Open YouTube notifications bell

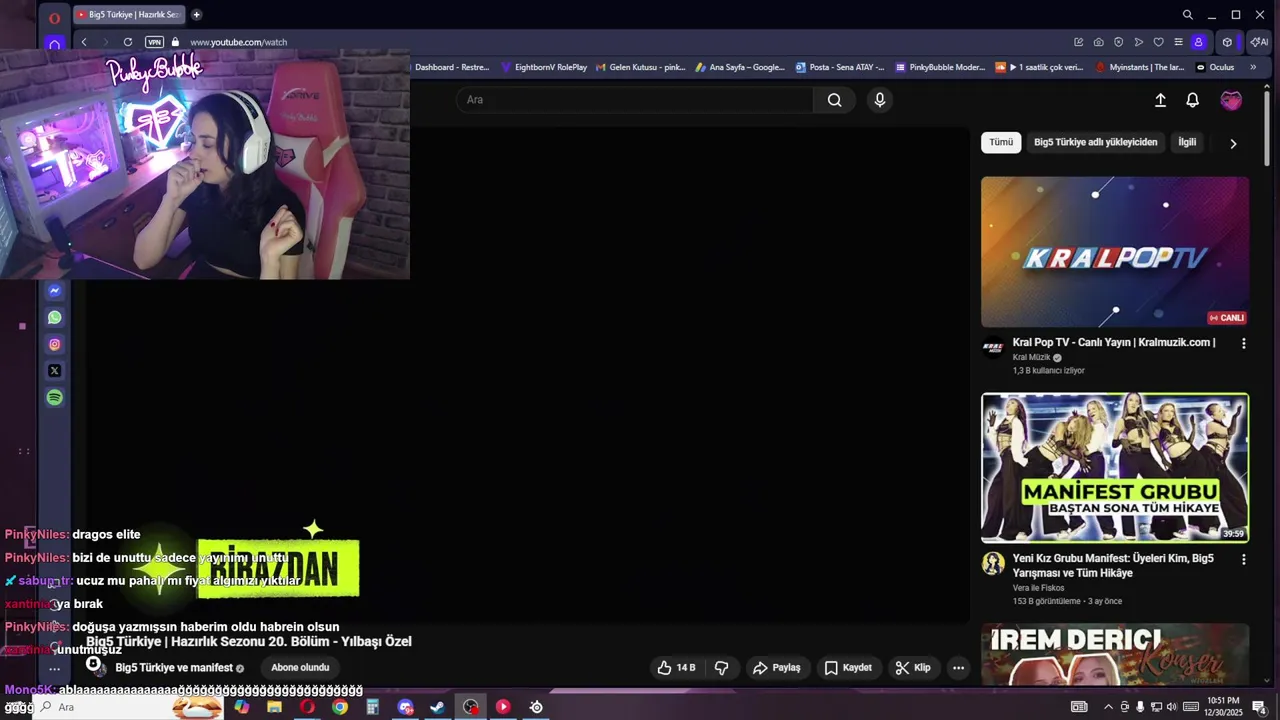(x=1192, y=100)
